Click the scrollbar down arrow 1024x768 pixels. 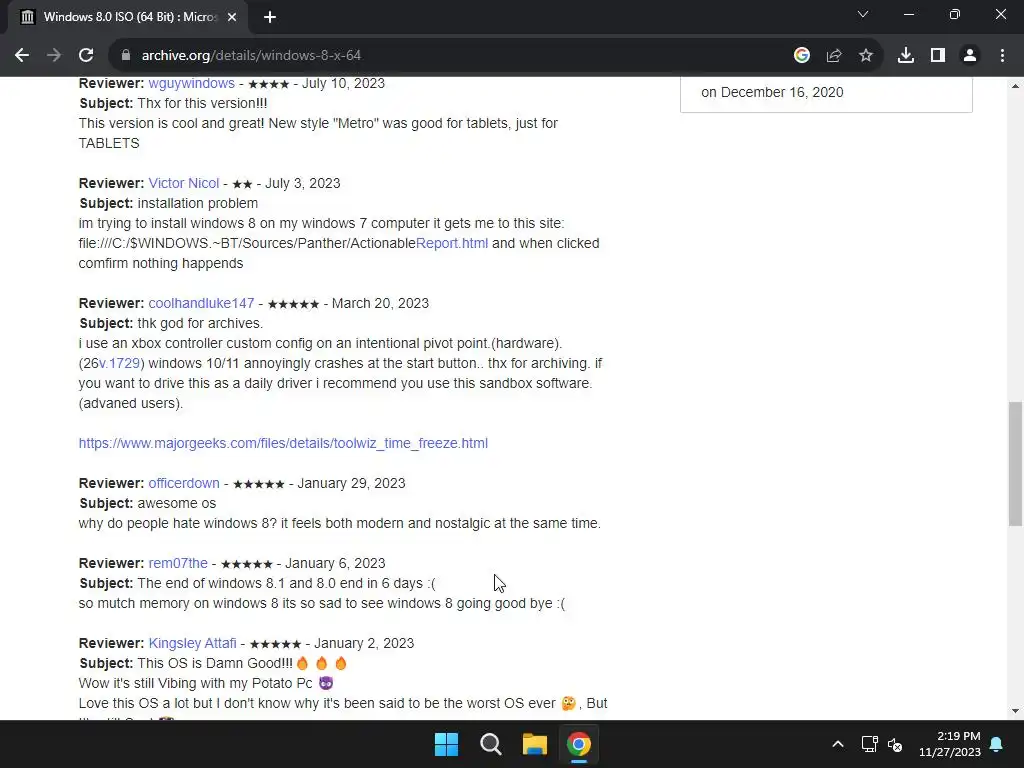pos(1015,711)
